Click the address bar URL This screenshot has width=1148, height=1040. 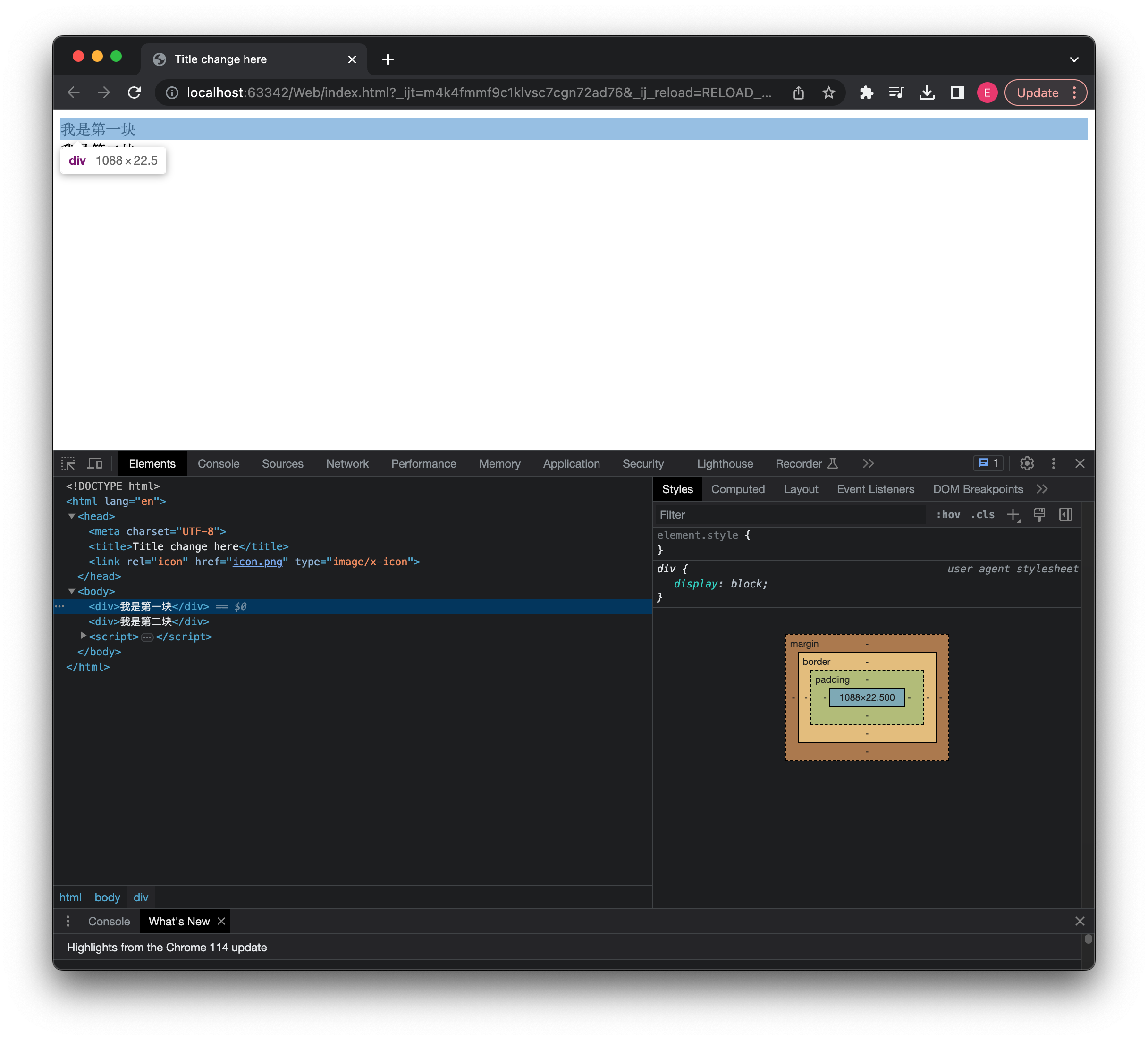click(479, 93)
